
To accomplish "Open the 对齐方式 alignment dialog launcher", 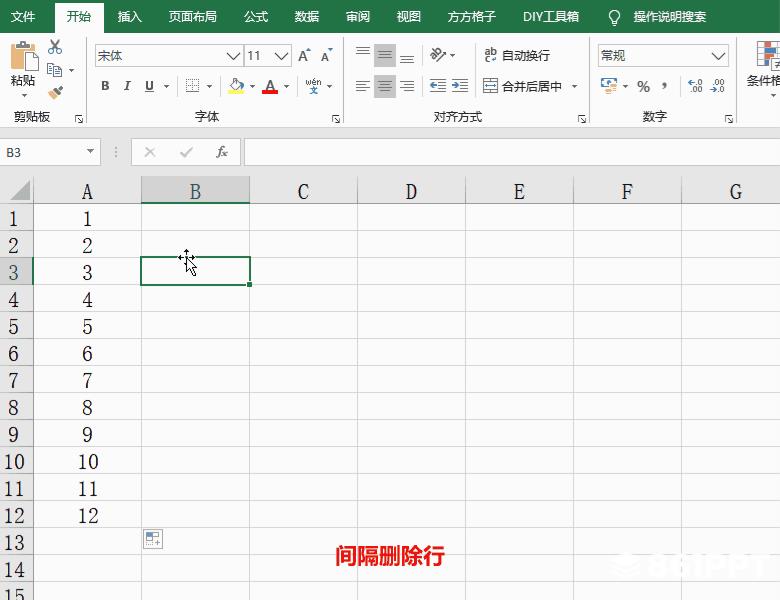I will [x=582, y=118].
